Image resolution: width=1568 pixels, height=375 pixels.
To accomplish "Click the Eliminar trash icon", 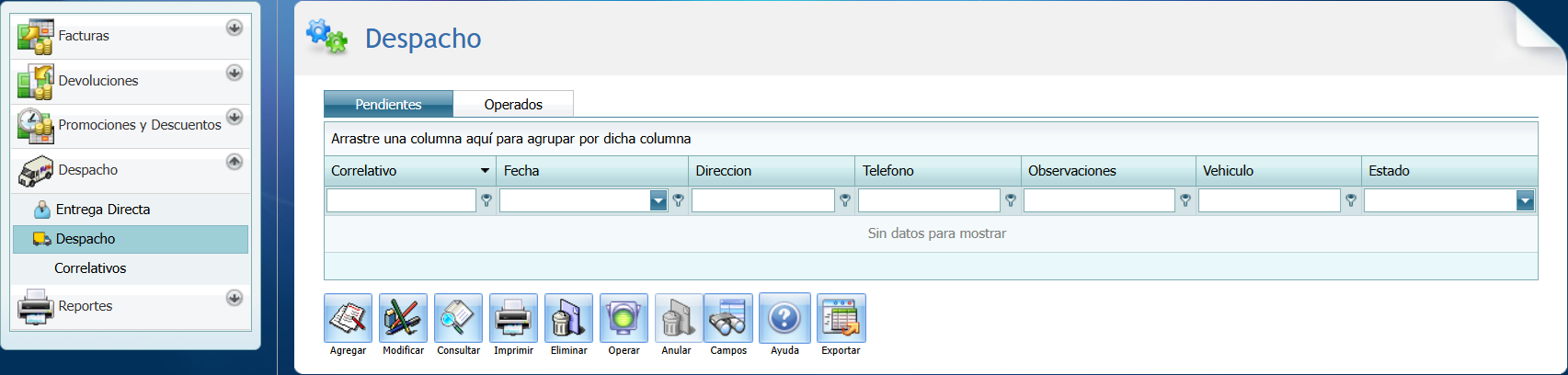I will click(569, 318).
